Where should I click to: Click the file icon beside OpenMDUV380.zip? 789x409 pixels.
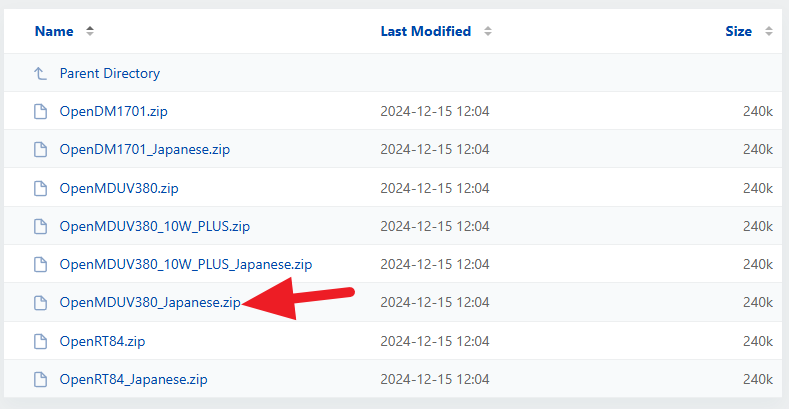[40, 188]
